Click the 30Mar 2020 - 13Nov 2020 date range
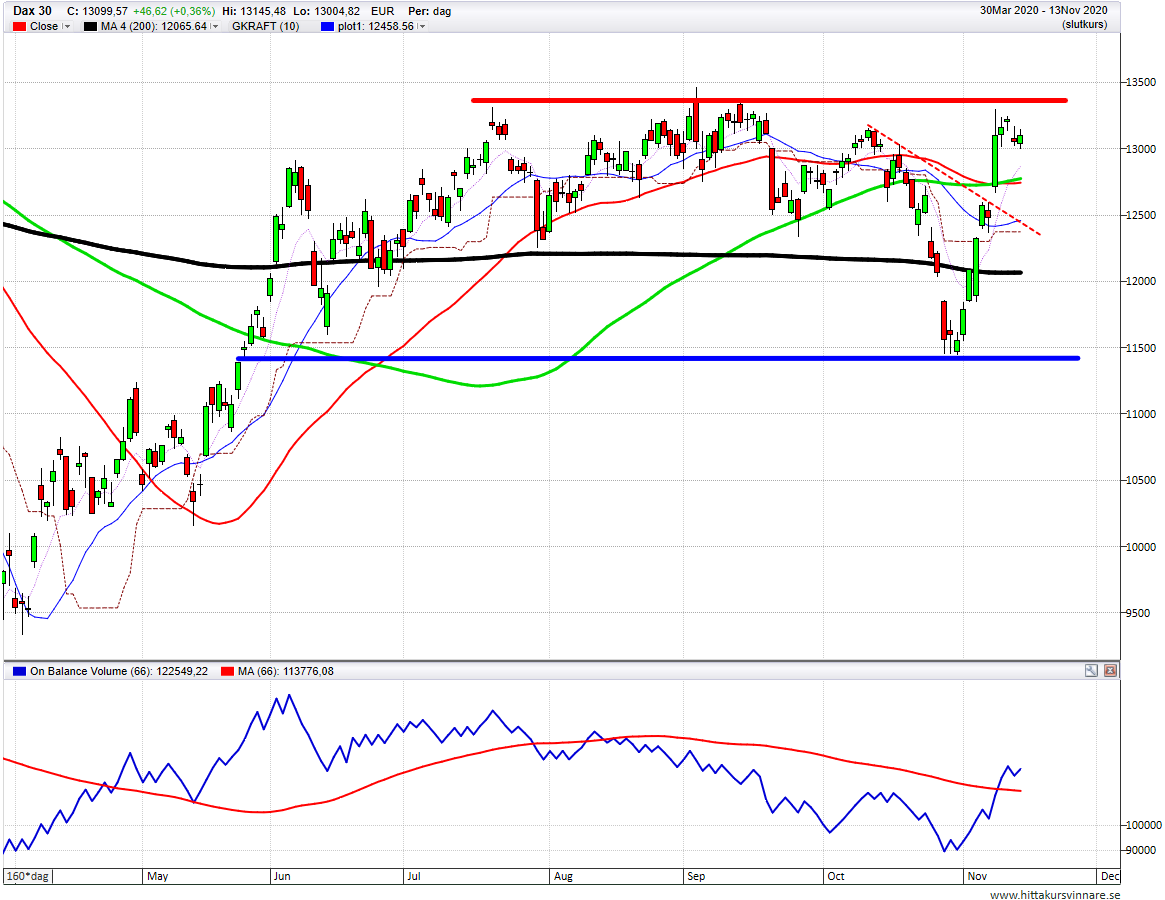Image resolution: width=1165 pixels, height=900 pixels. 1043,10
